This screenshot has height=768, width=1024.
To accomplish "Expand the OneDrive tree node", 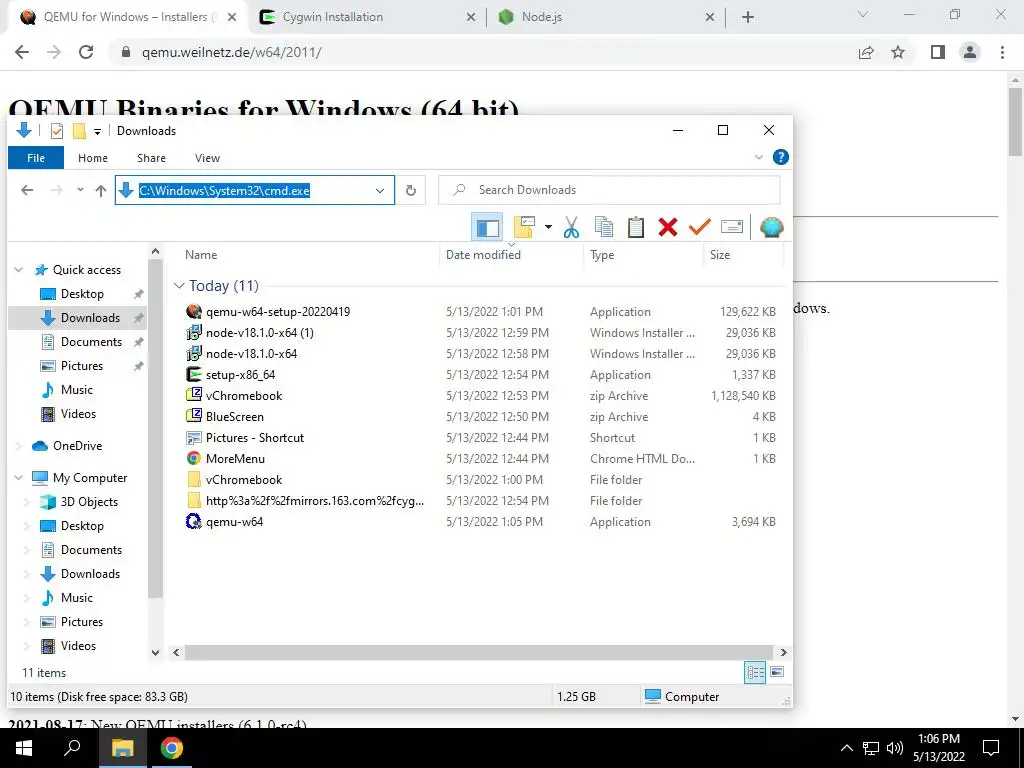I will click(19, 446).
